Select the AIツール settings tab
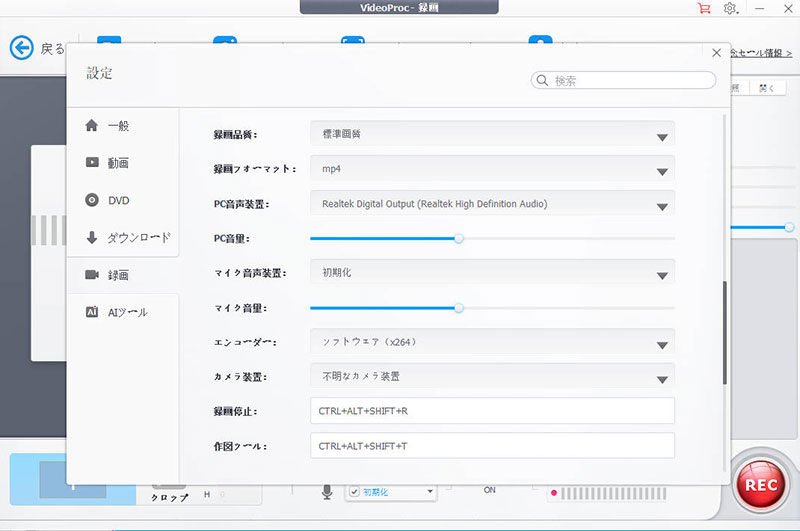The width and height of the screenshot is (800, 531). [x=122, y=312]
